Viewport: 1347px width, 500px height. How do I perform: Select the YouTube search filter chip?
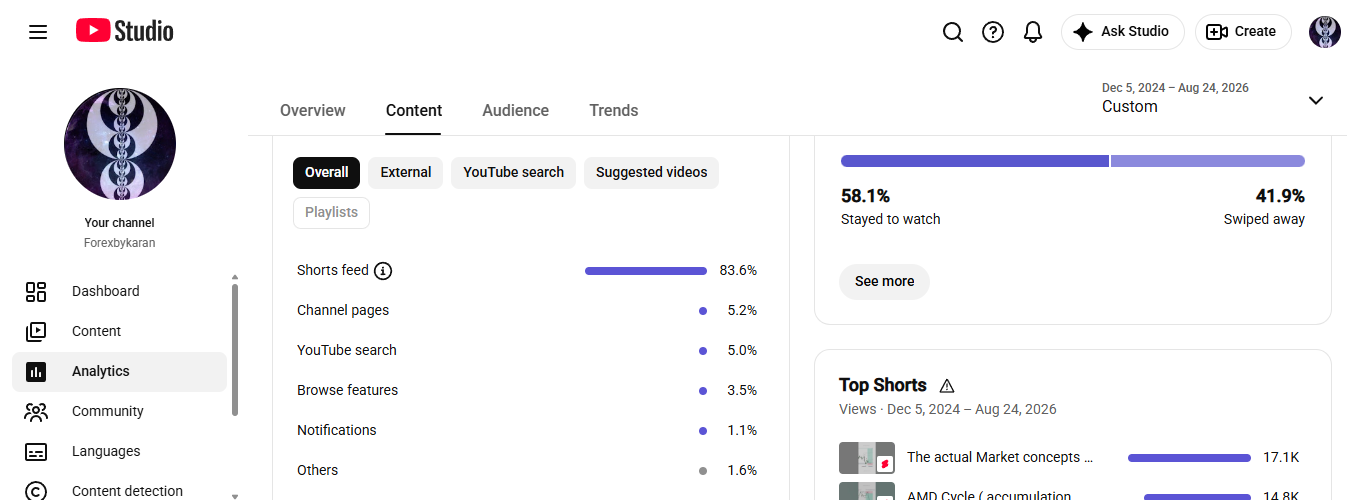tap(514, 172)
